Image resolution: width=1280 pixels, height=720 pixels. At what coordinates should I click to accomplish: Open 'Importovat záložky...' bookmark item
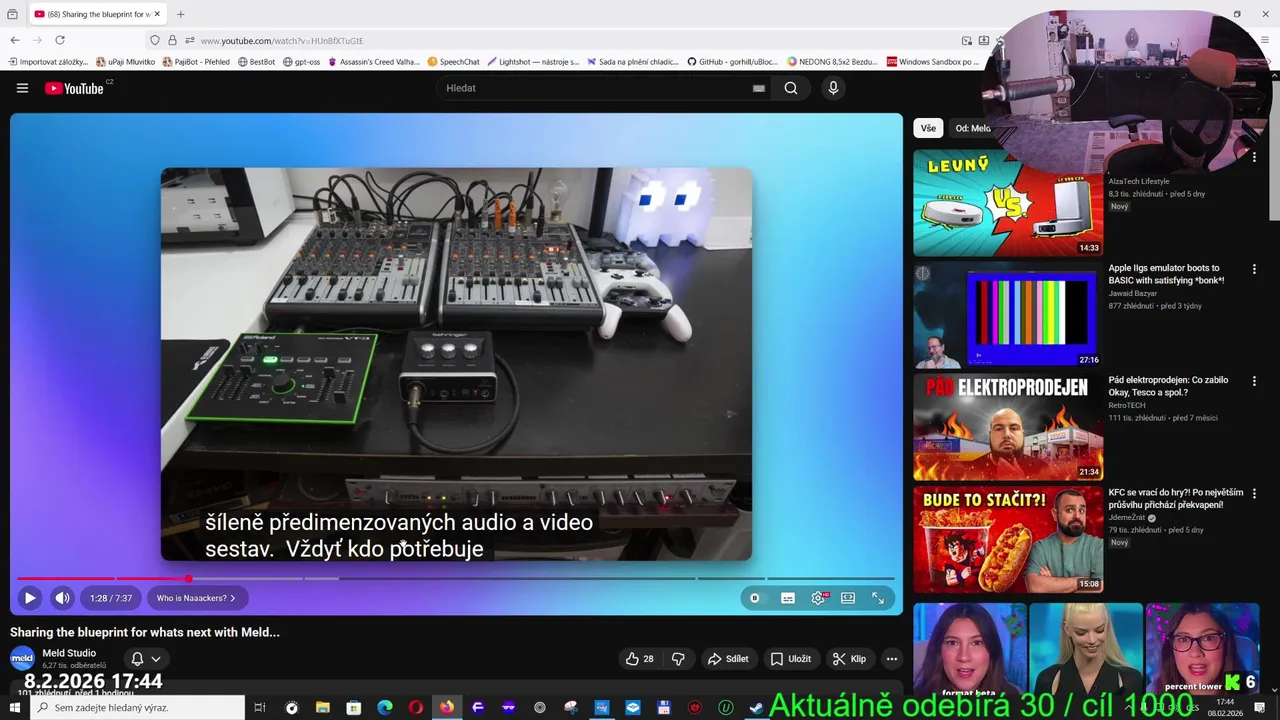[x=48, y=62]
